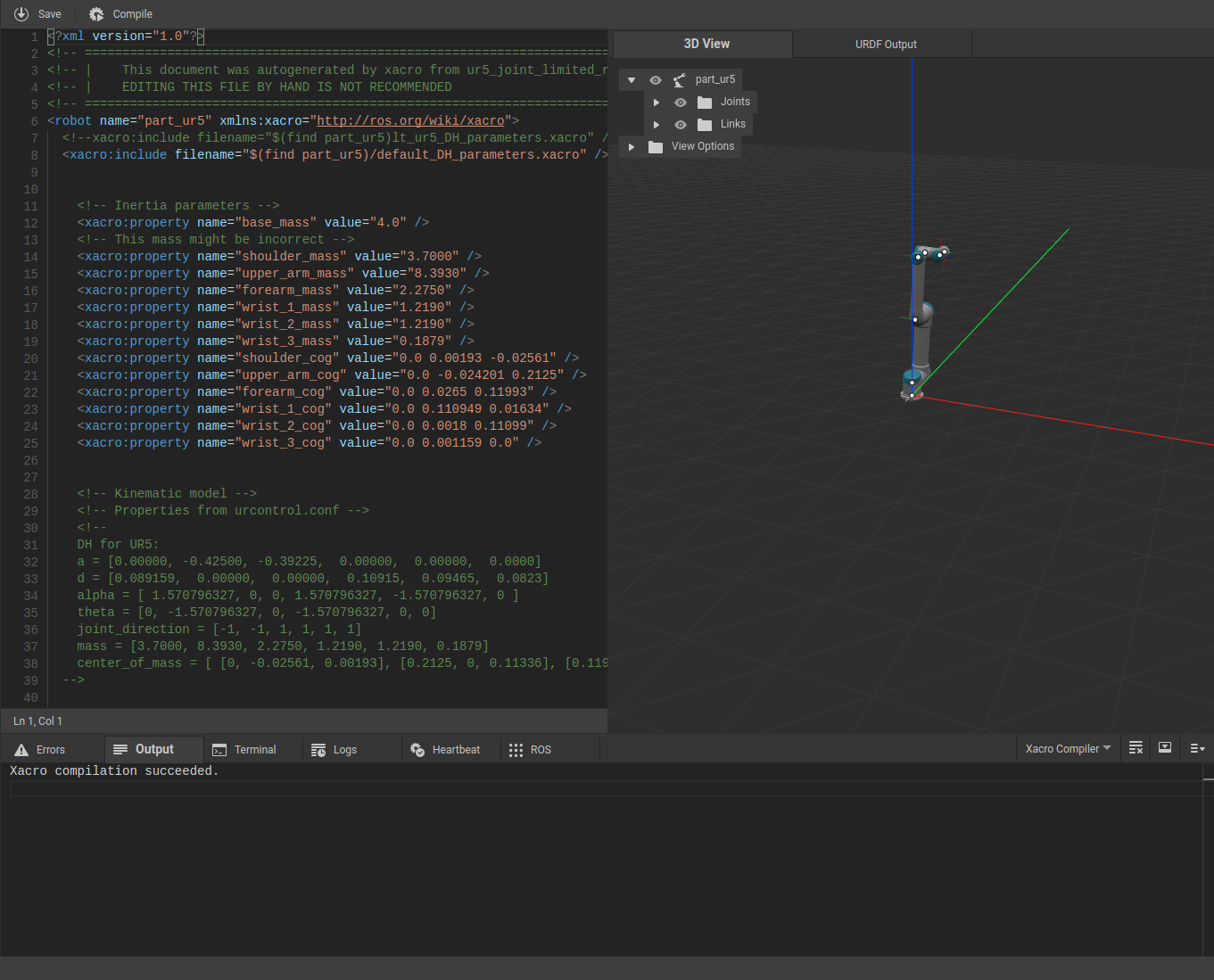The height and width of the screenshot is (980, 1214).
Task: Expand the Links tree node
Action: (x=657, y=125)
